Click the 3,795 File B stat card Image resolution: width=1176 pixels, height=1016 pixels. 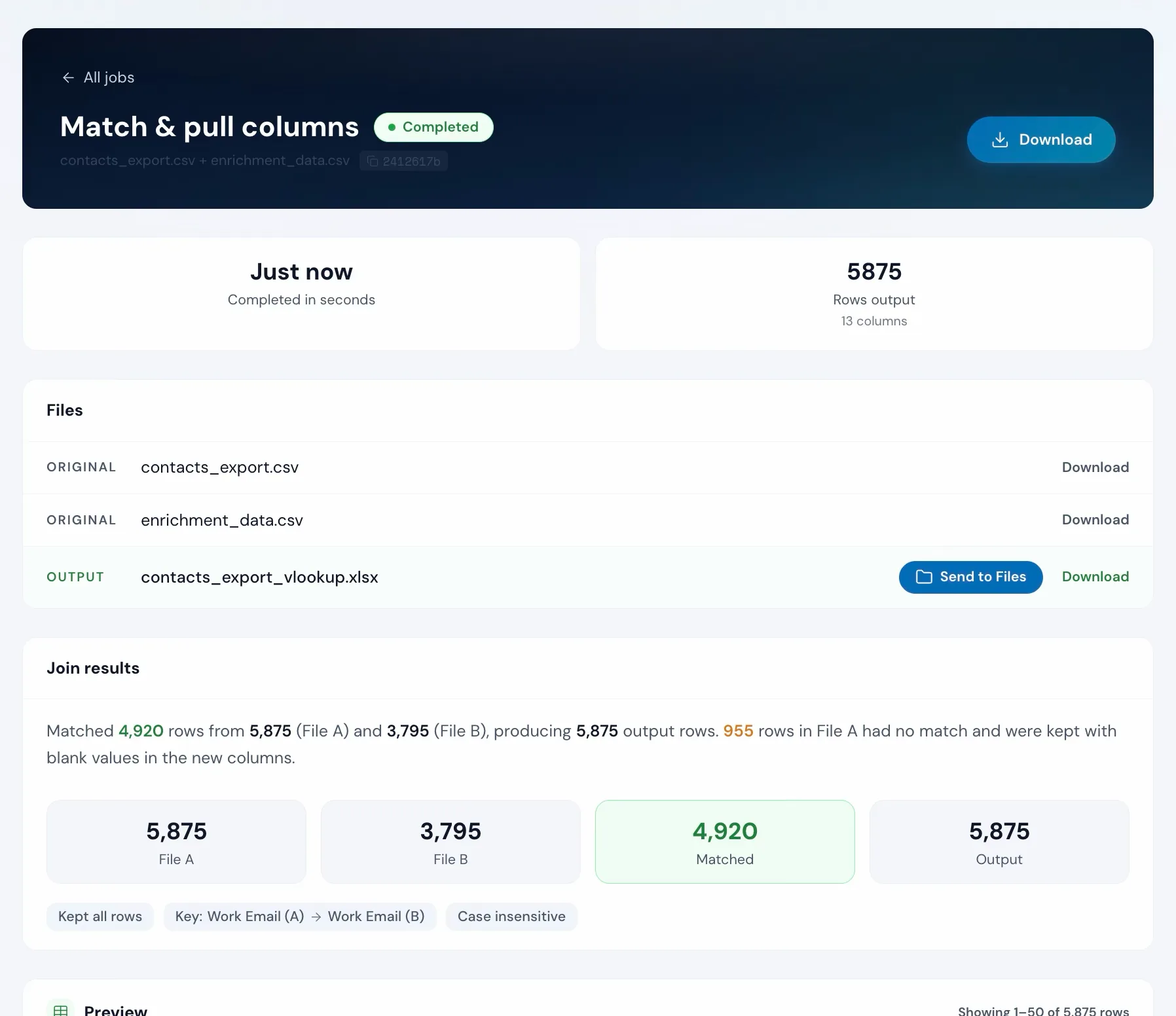click(450, 842)
